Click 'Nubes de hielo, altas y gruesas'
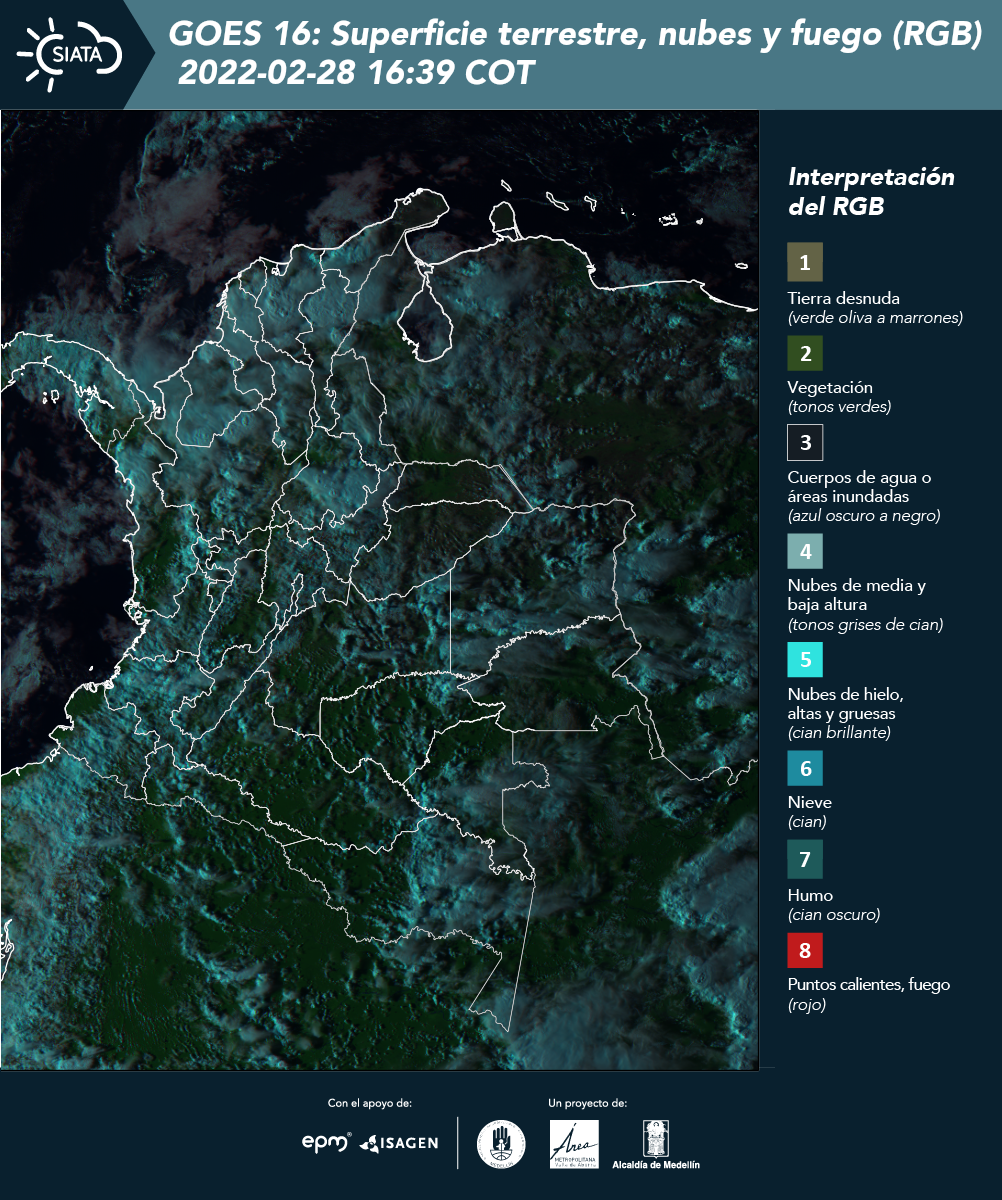Image resolution: width=1002 pixels, height=1200 pixels. coord(846,704)
